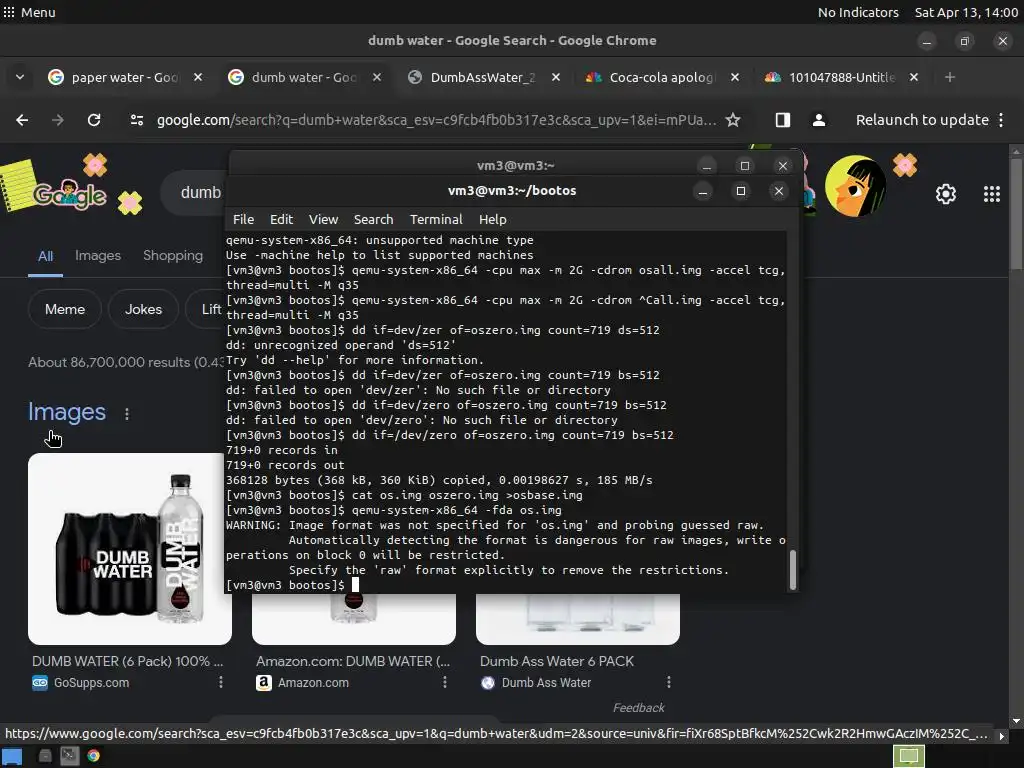This screenshot has width=1024, height=768.
Task: Click the Google search box with dumb
Action: tap(194, 192)
